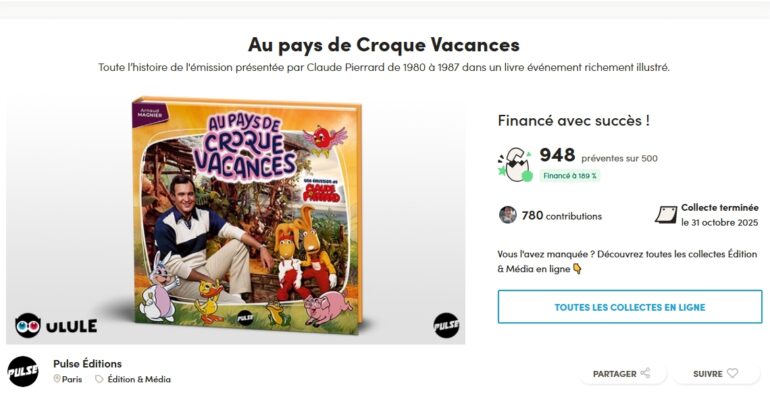Follow the project with the SUIVRE heart
Image resolution: width=770 pixels, height=408 pixels.
[x=716, y=374]
